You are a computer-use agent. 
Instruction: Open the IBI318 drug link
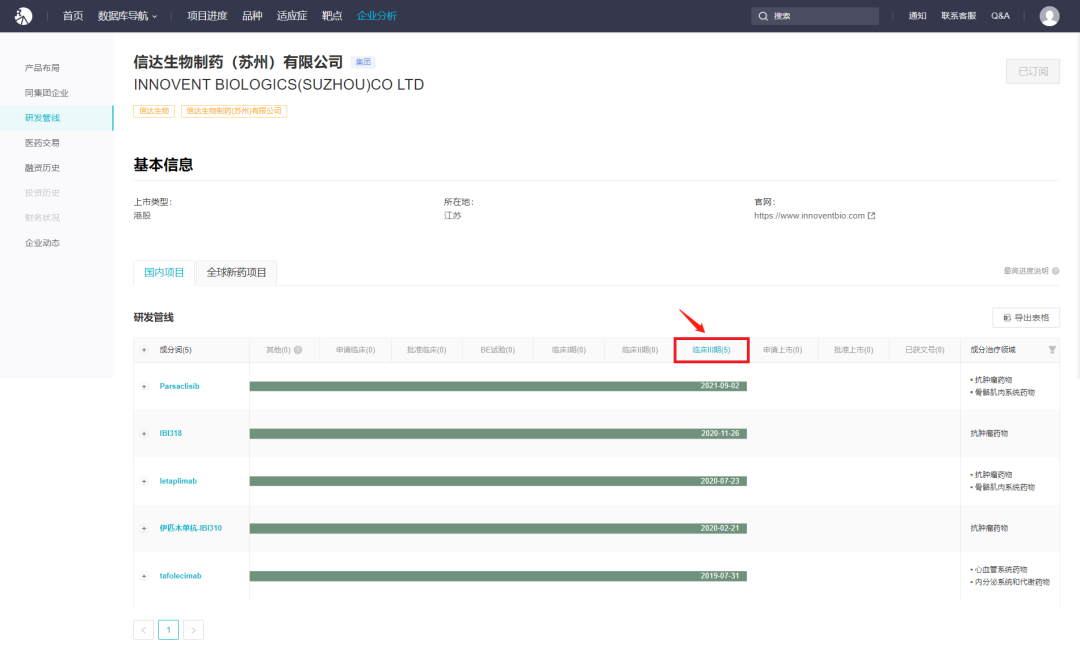pos(171,434)
